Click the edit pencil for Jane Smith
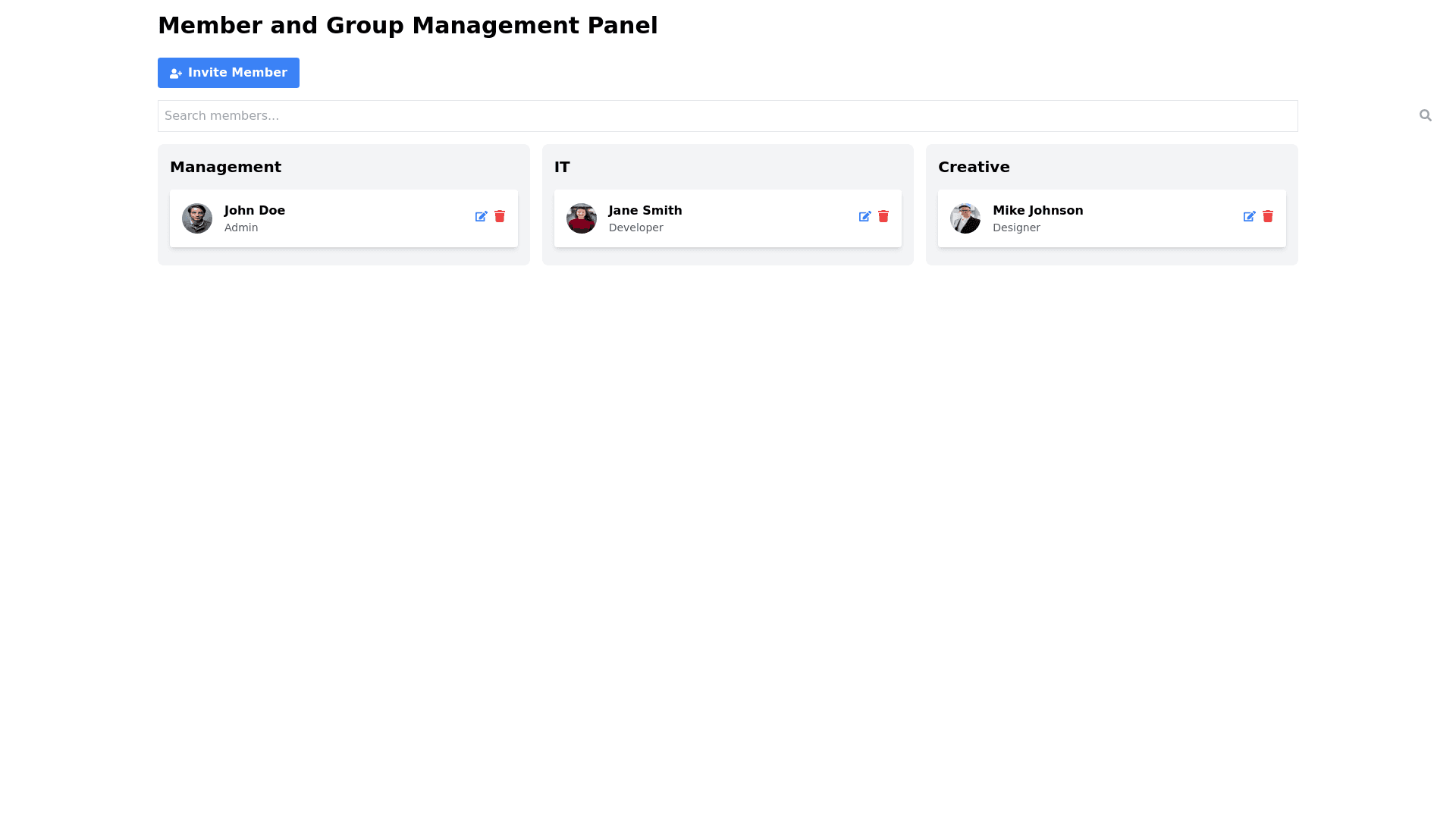Viewport: 1456px width, 819px height. click(864, 217)
